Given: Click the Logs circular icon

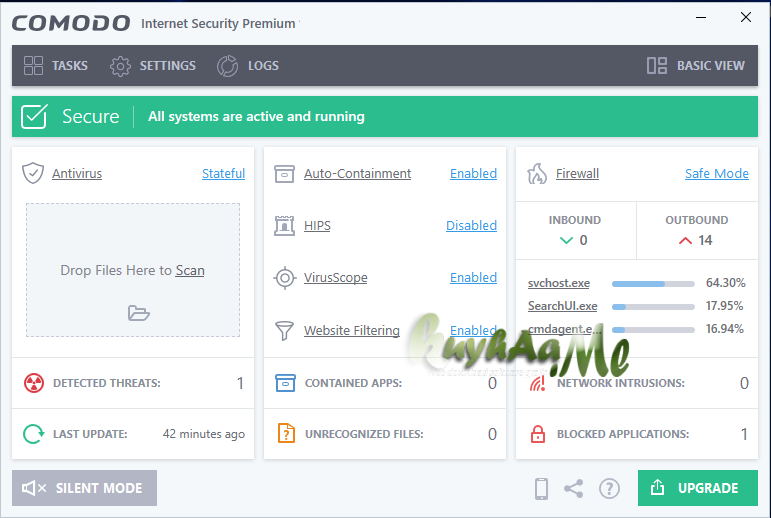Looking at the screenshot, I should coord(227,66).
